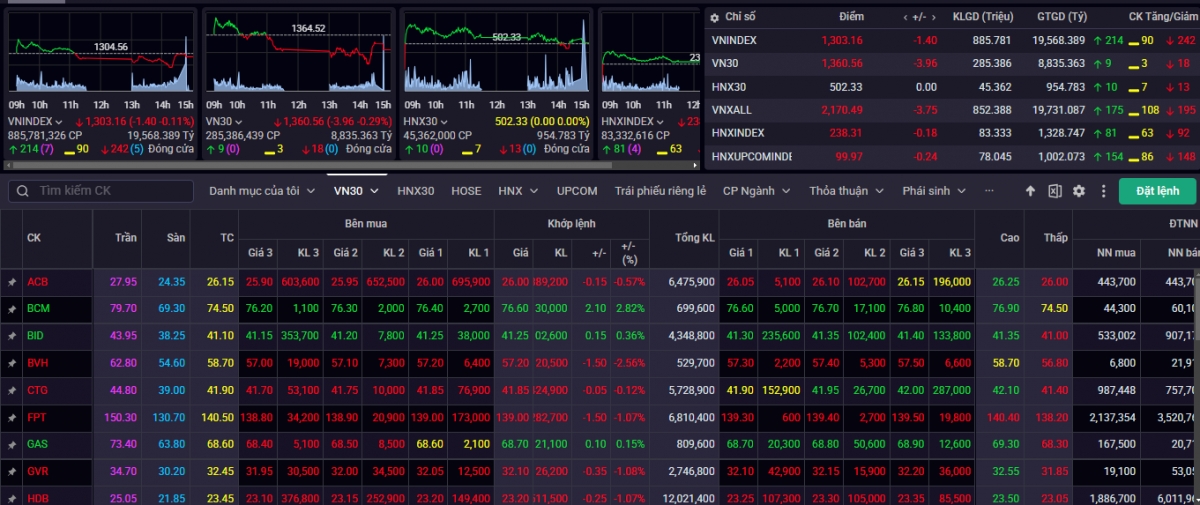Image resolution: width=1200 pixels, height=505 pixels.
Task: Focus the Tìm kiếm CK search field
Action: 100,191
